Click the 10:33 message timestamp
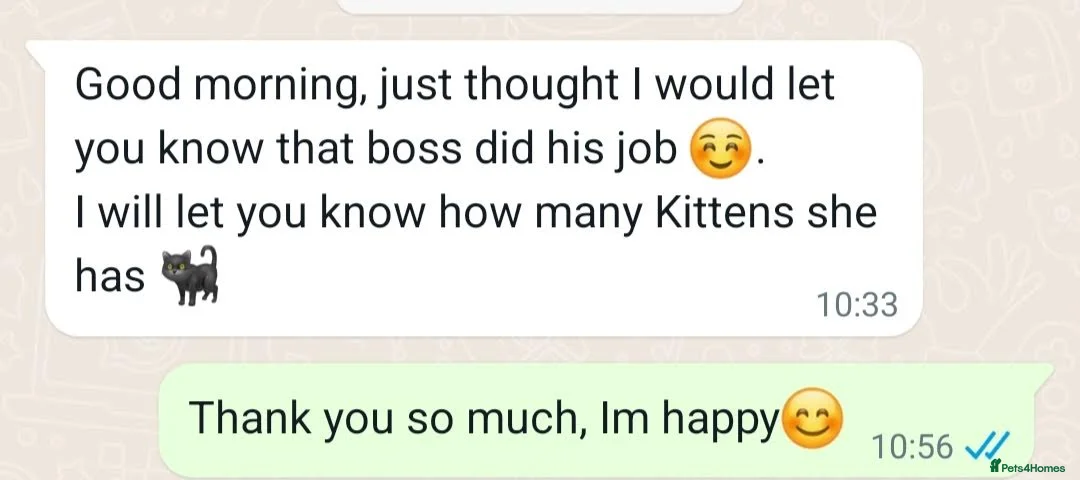The width and height of the screenshot is (1080, 480). [857, 304]
